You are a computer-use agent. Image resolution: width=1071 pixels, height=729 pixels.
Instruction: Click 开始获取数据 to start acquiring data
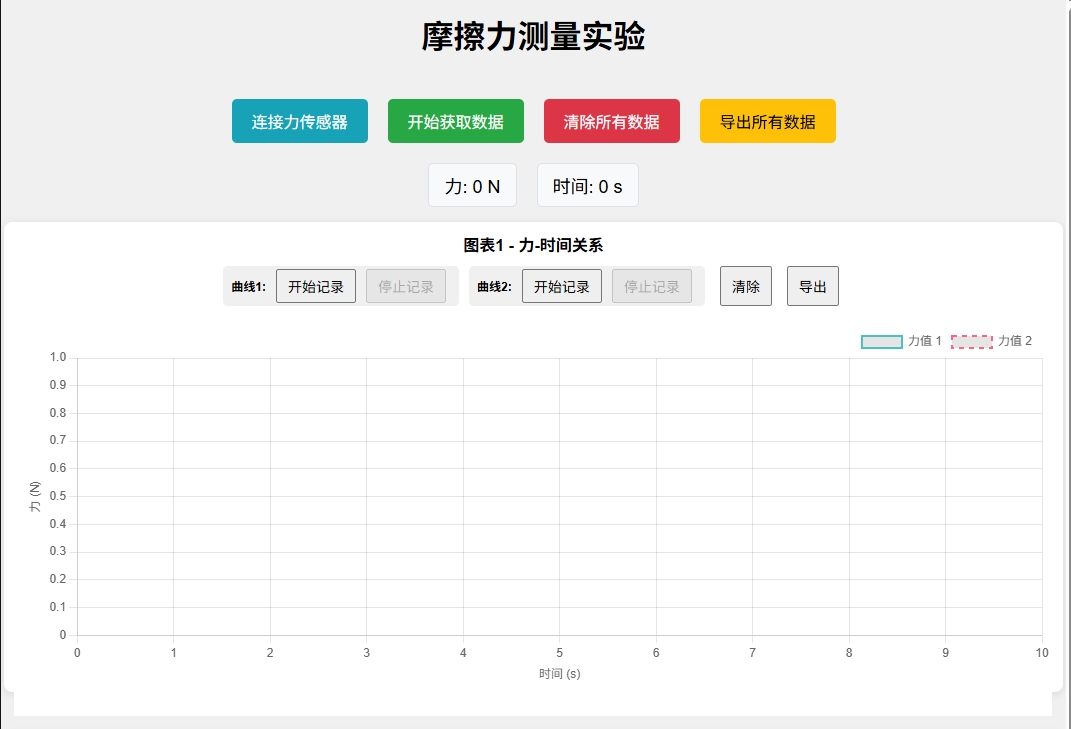pos(455,120)
